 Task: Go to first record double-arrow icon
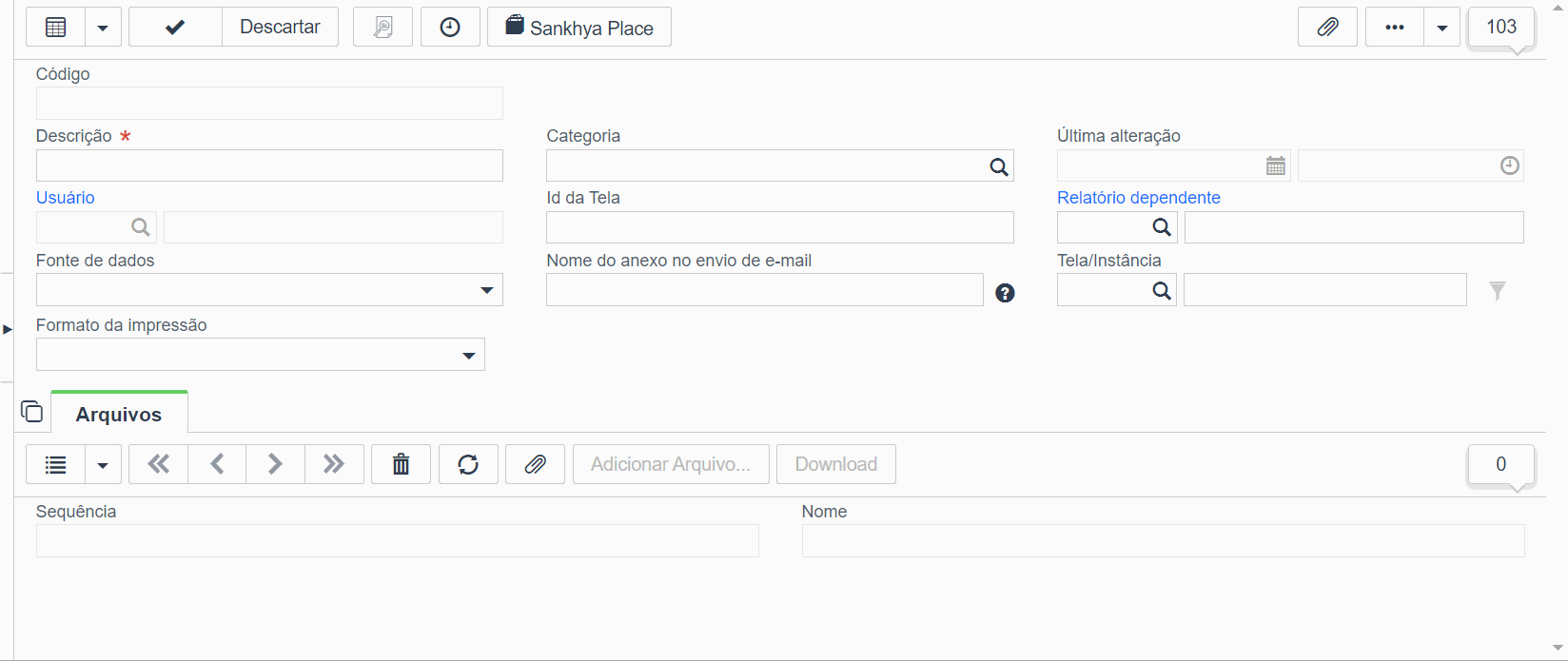158,464
